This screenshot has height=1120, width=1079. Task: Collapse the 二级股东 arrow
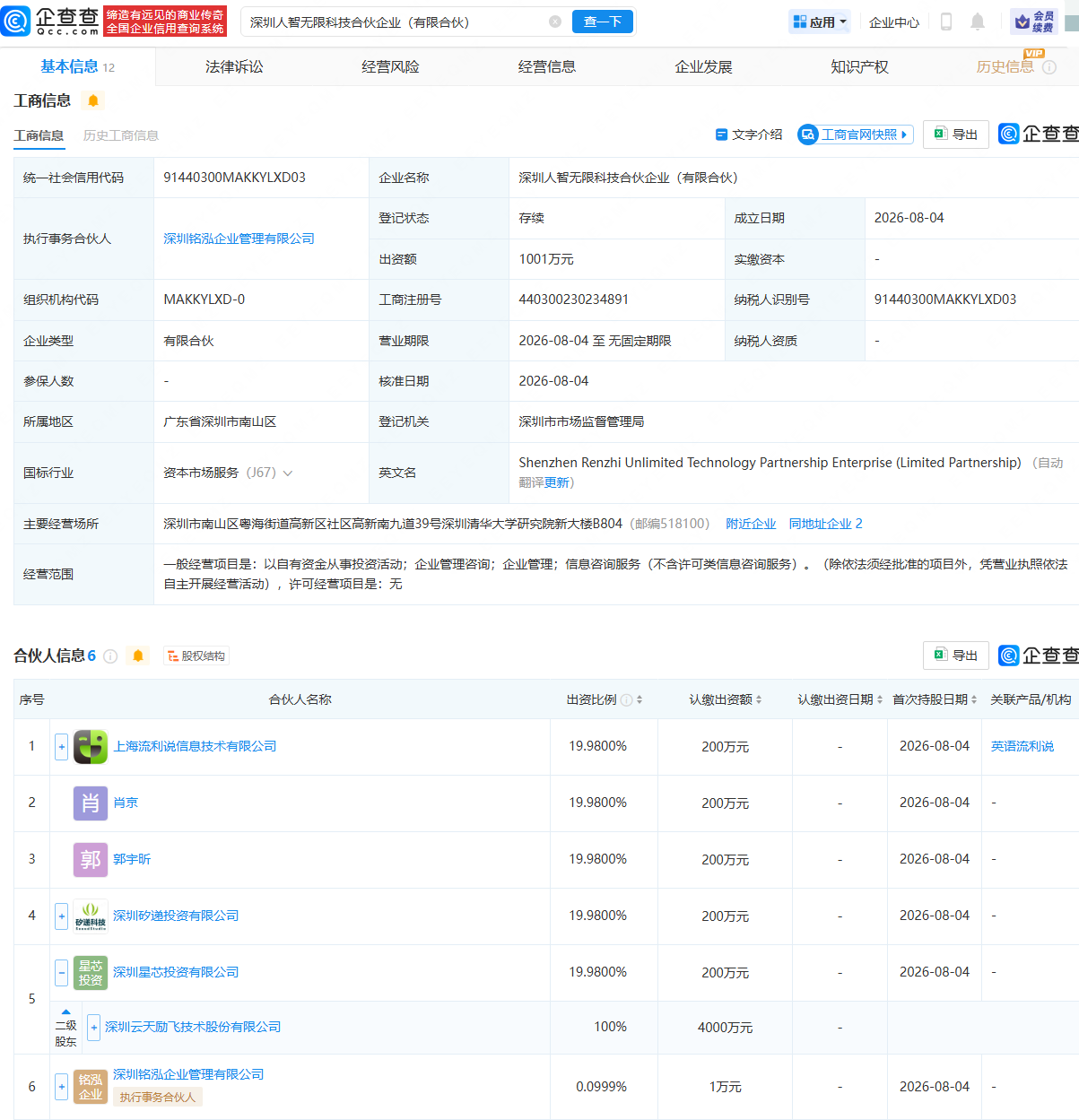coord(65,1011)
